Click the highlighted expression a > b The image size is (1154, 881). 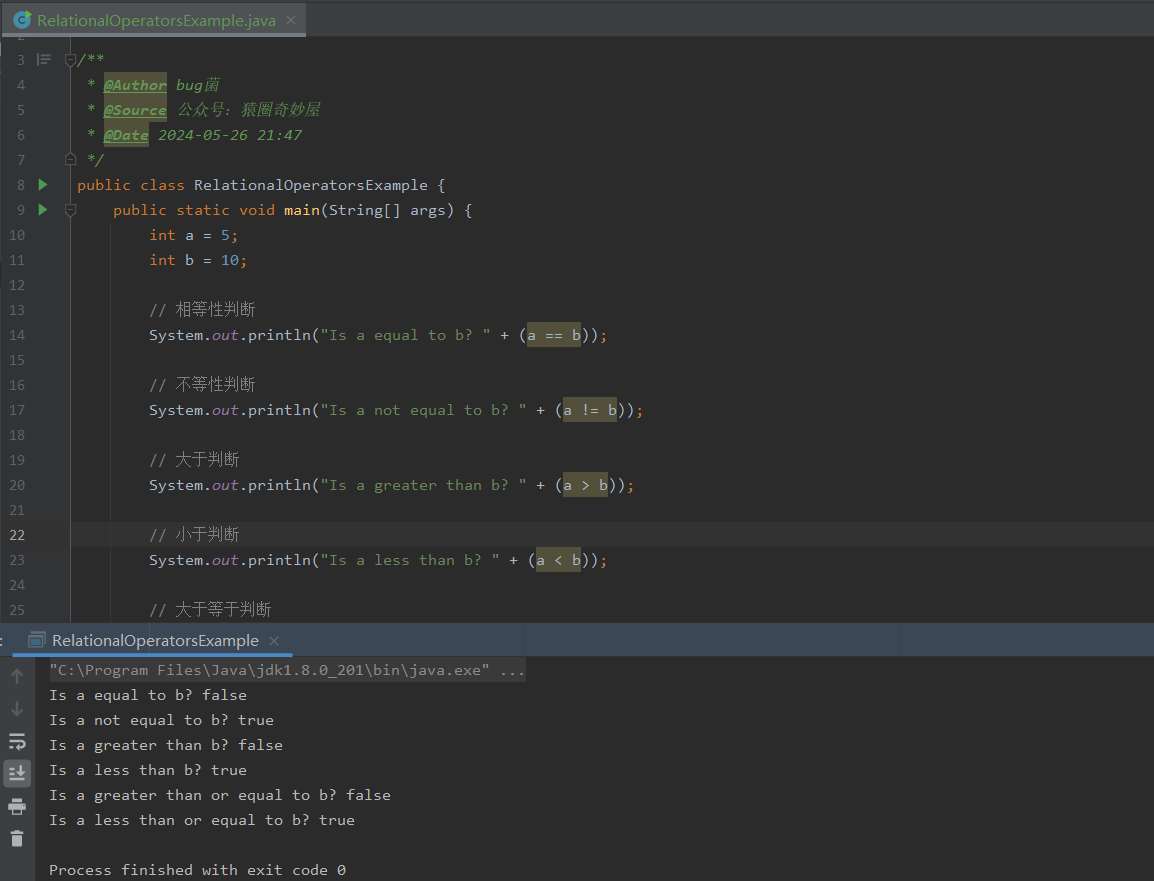[x=586, y=486]
